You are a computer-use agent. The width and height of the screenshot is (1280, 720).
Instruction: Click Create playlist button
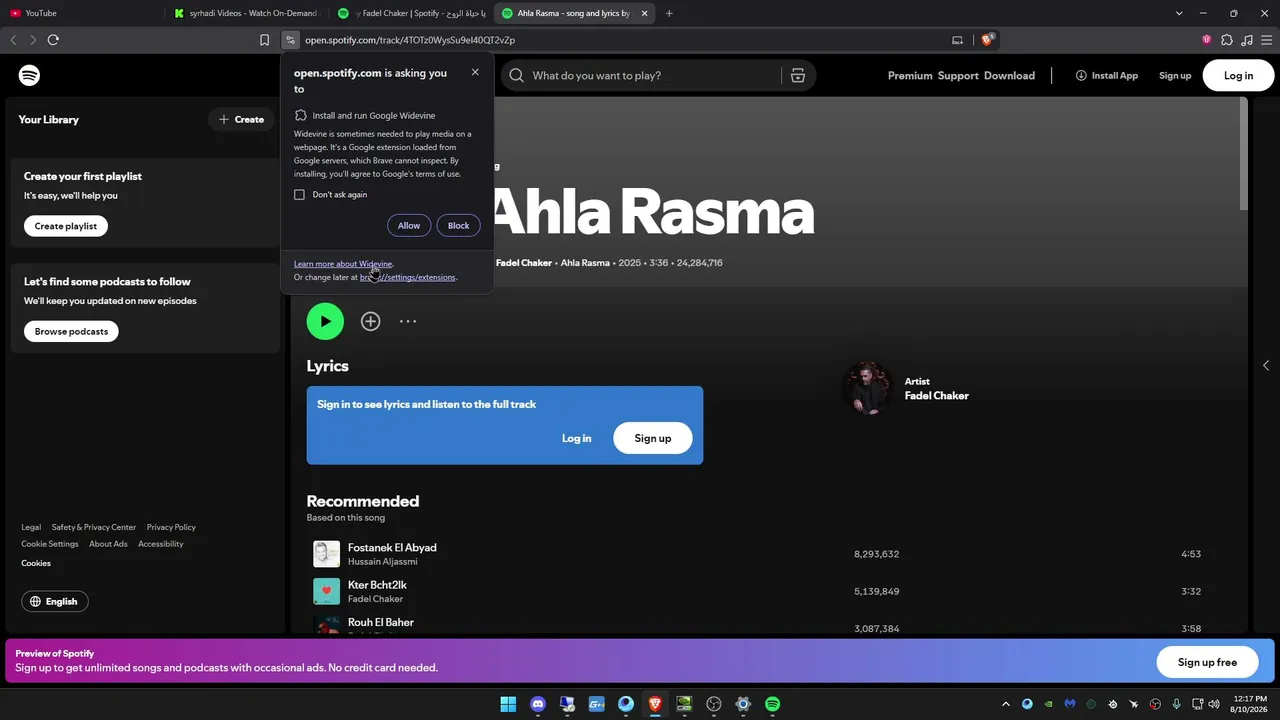[x=66, y=226]
